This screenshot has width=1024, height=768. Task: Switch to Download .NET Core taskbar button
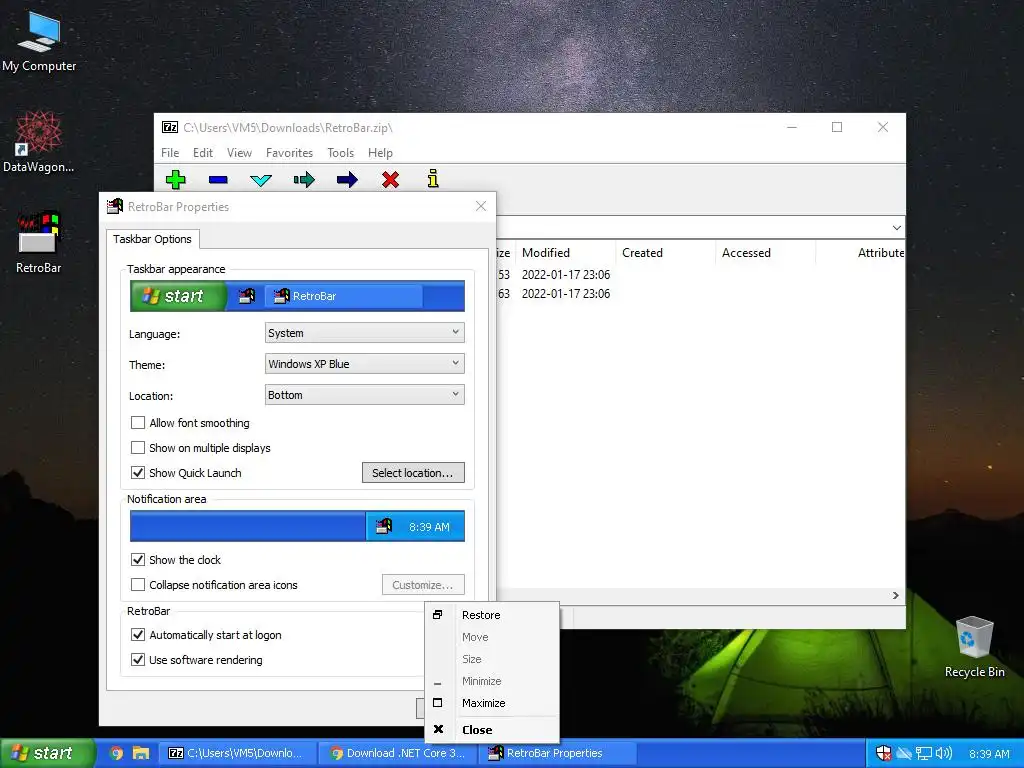(x=398, y=753)
